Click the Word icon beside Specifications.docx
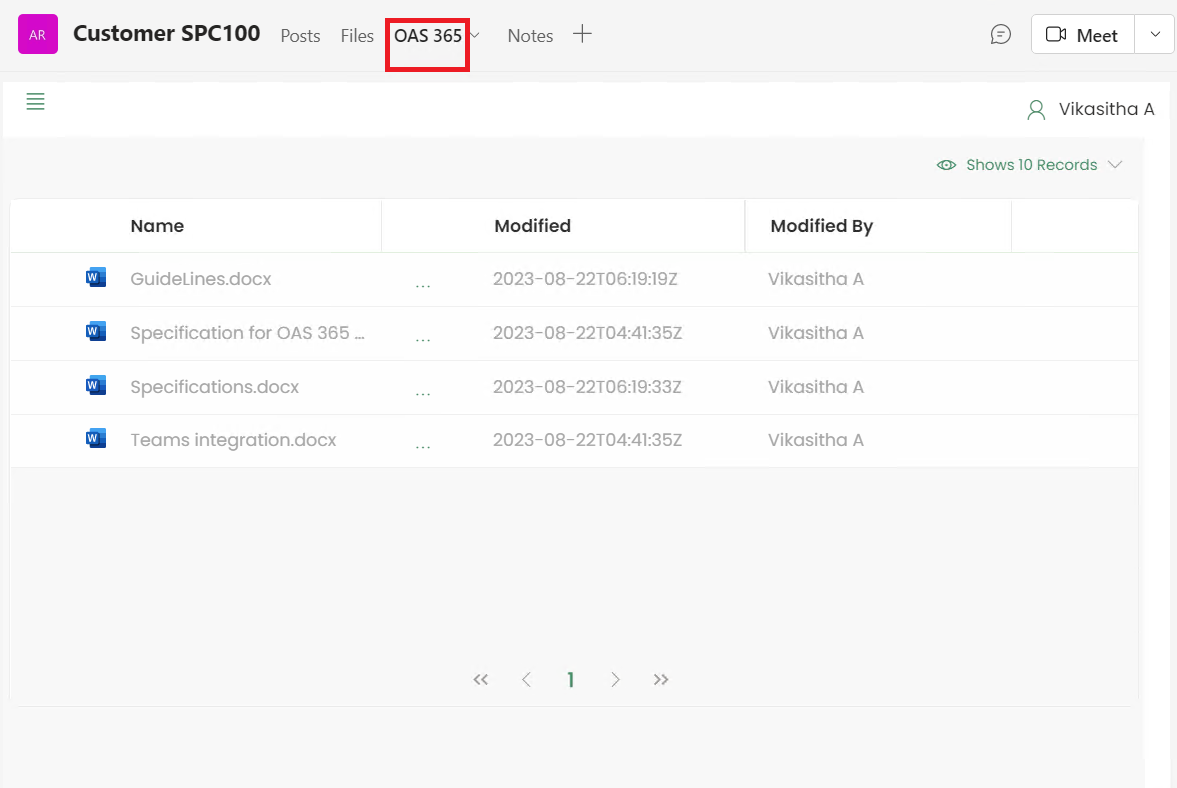Viewport: 1177px width, 788px height. [x=95, y=385]
